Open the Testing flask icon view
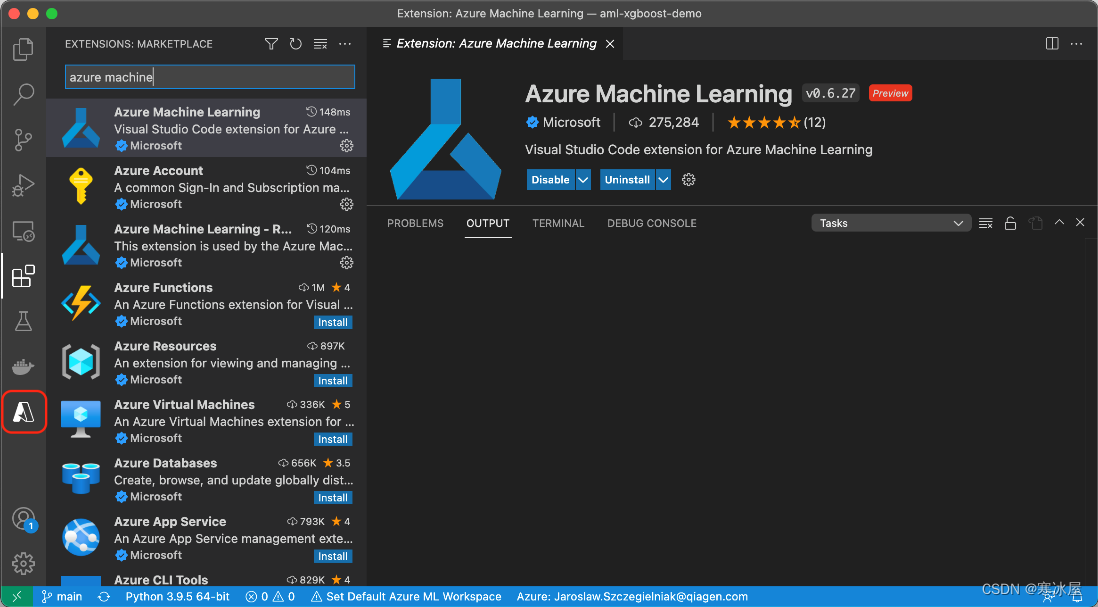This screenshot has height=607, width=1098. tap(23, 321)
